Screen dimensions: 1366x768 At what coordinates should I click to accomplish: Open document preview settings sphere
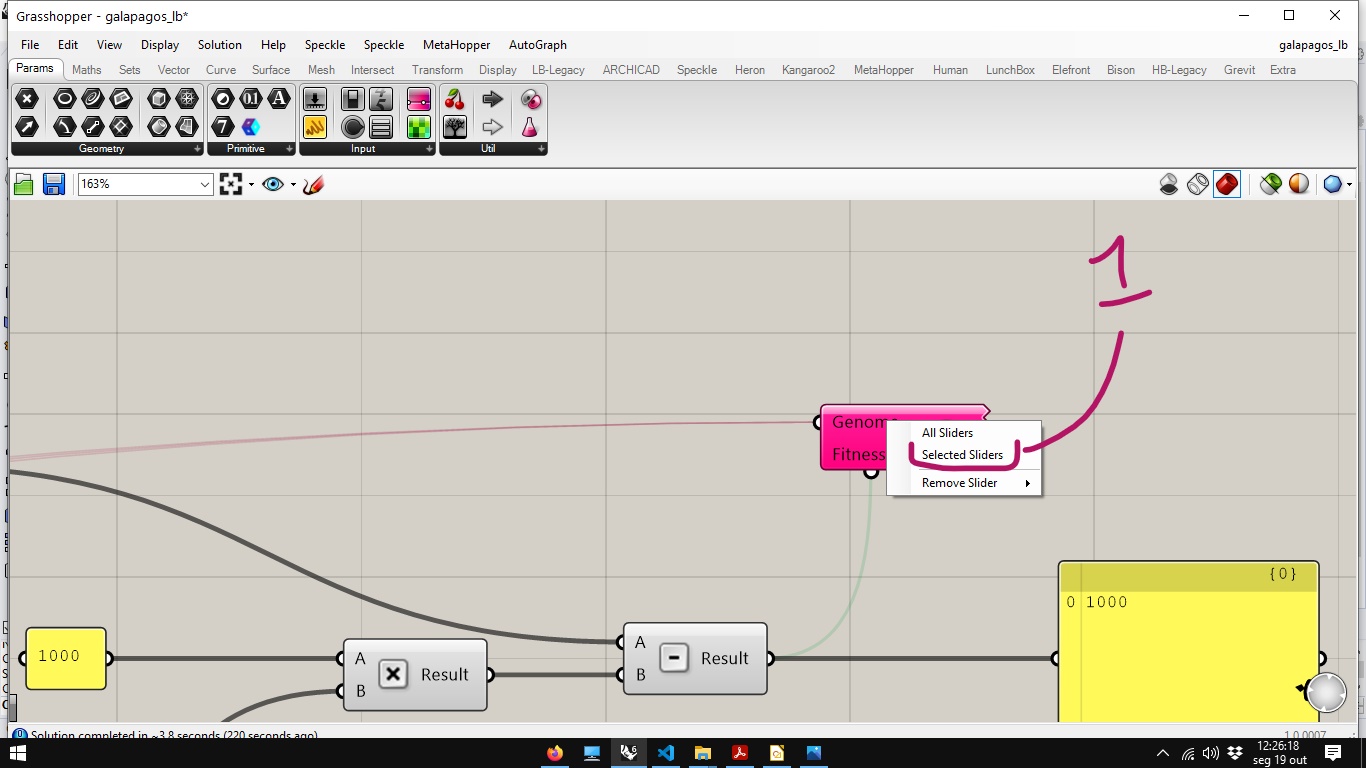click(x=1299, y=184)
